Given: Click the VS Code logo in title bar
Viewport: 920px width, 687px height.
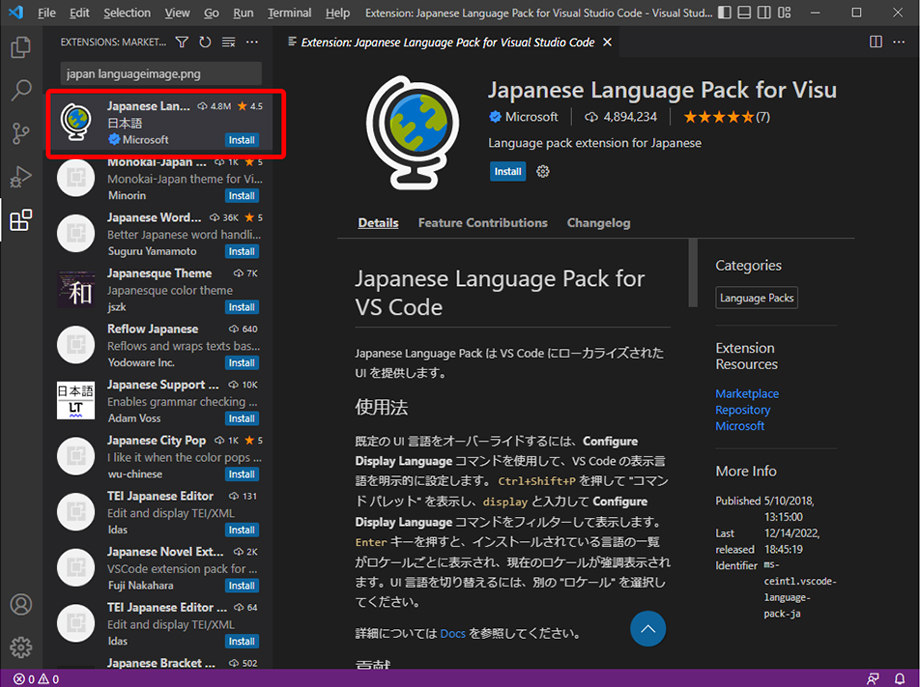Looking at the screenshot, I should [16, 12].
